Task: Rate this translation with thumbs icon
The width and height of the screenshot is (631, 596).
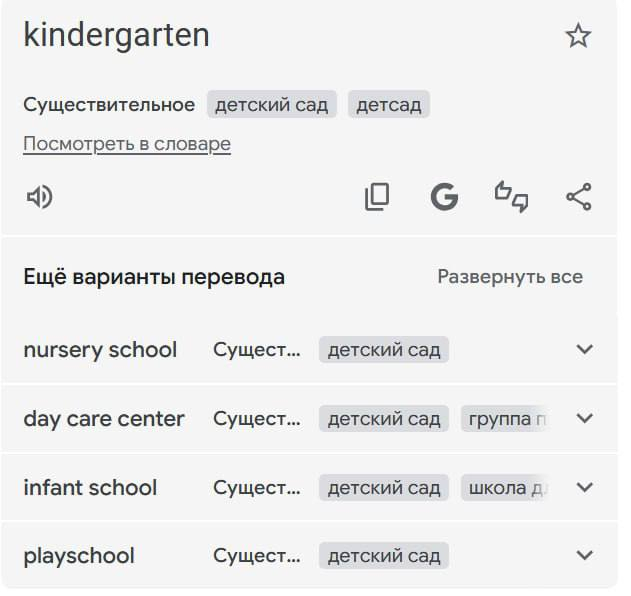Action: click(512, 197)
